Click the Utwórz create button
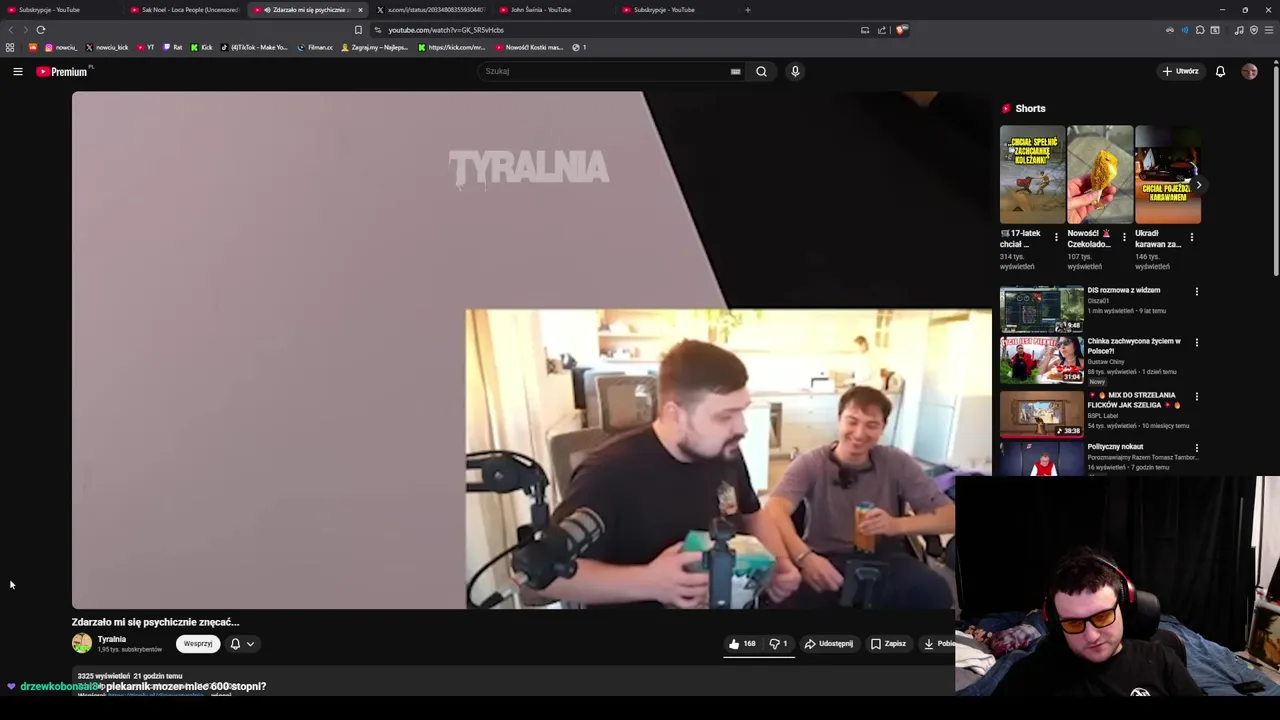Viewport: 1280px width, 720px height. (1181, 71)
